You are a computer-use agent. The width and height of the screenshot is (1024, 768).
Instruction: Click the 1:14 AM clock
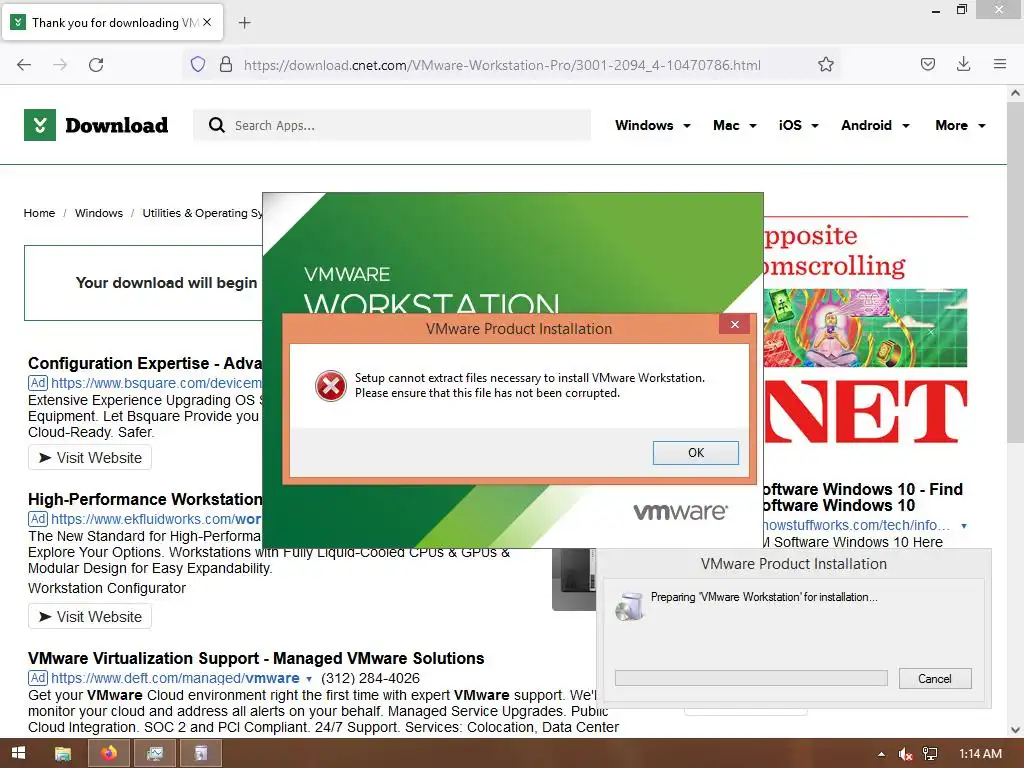[x=980, y=754]
